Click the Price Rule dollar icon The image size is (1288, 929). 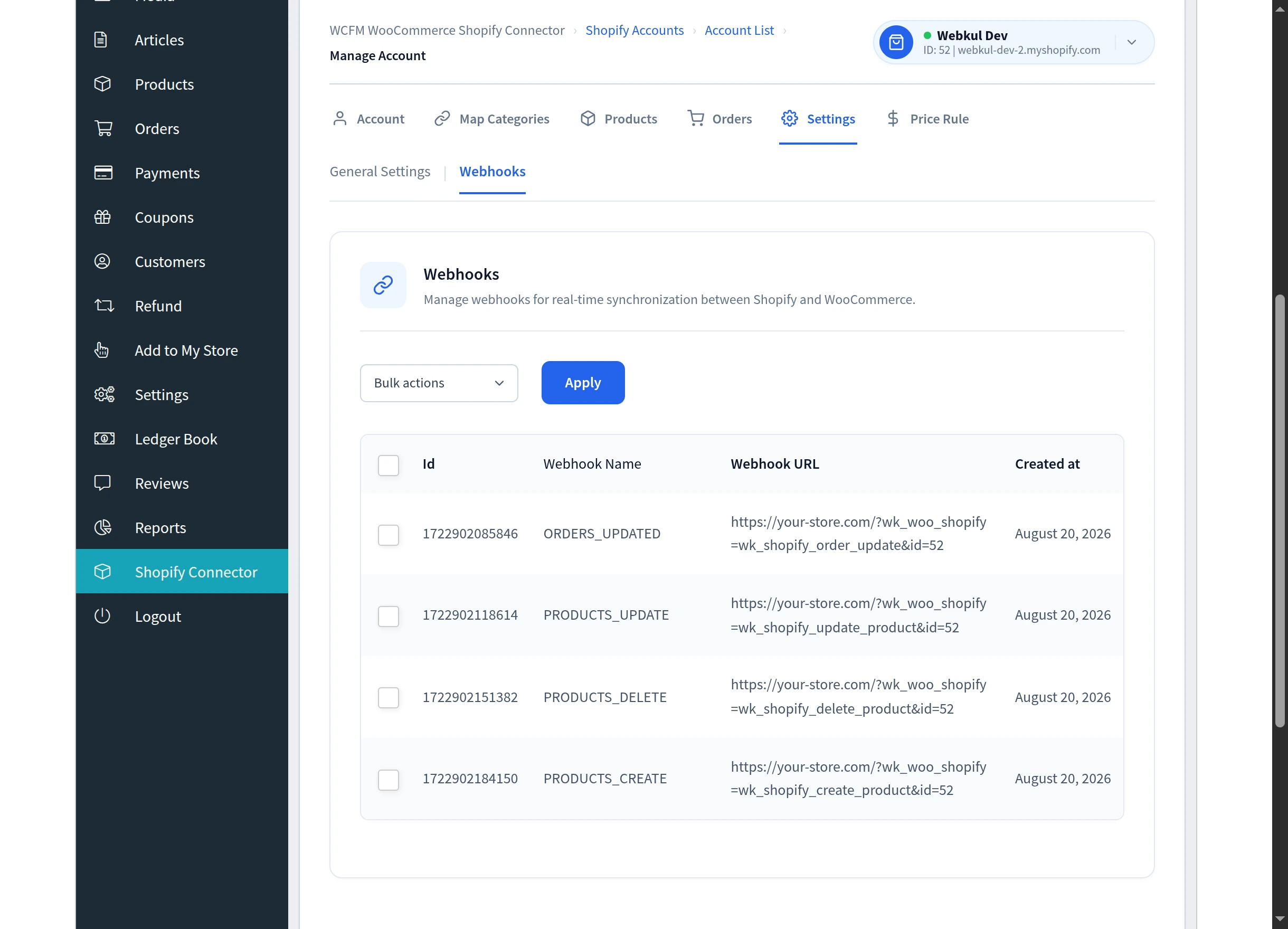point(893,118)
